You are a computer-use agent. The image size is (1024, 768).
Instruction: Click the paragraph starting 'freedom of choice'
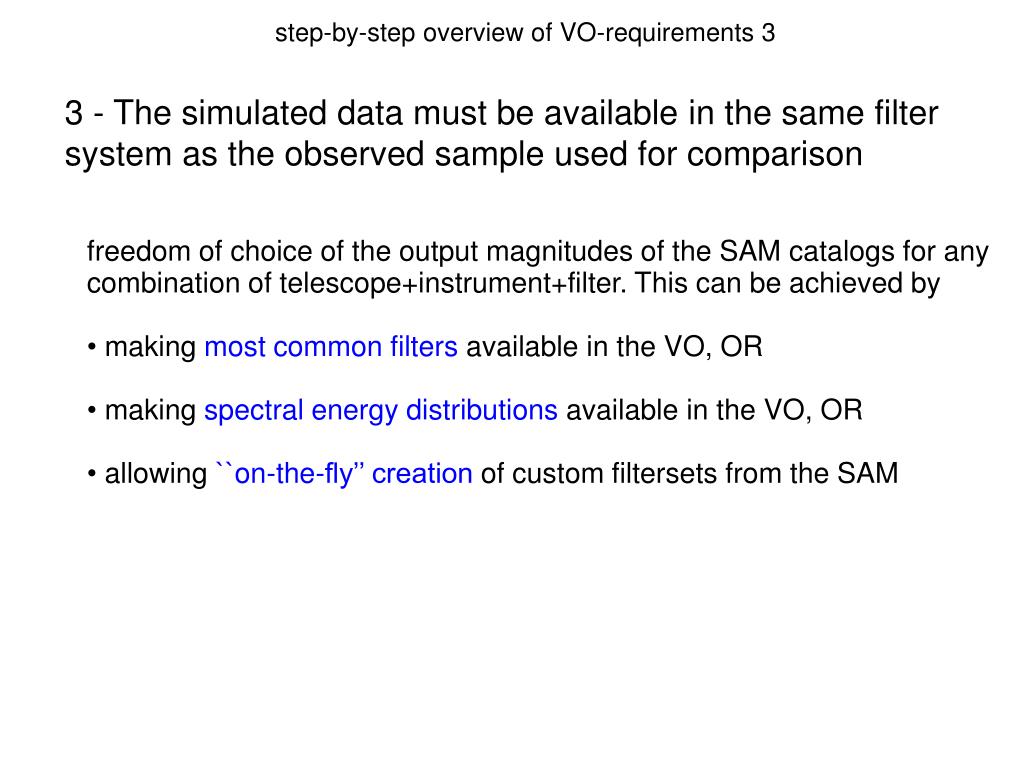point(537,267)
